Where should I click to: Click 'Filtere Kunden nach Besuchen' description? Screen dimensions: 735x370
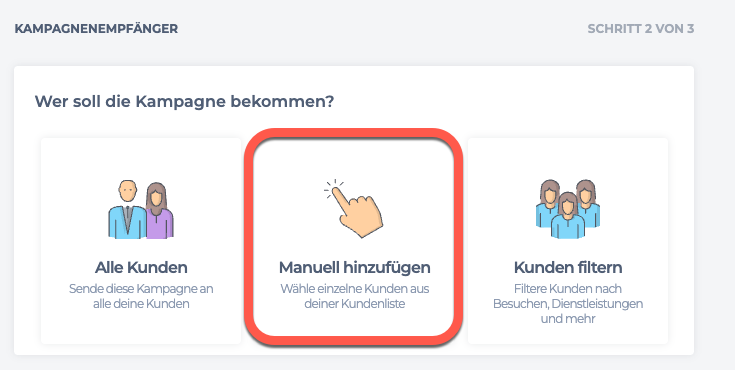(x=568, y=303)
